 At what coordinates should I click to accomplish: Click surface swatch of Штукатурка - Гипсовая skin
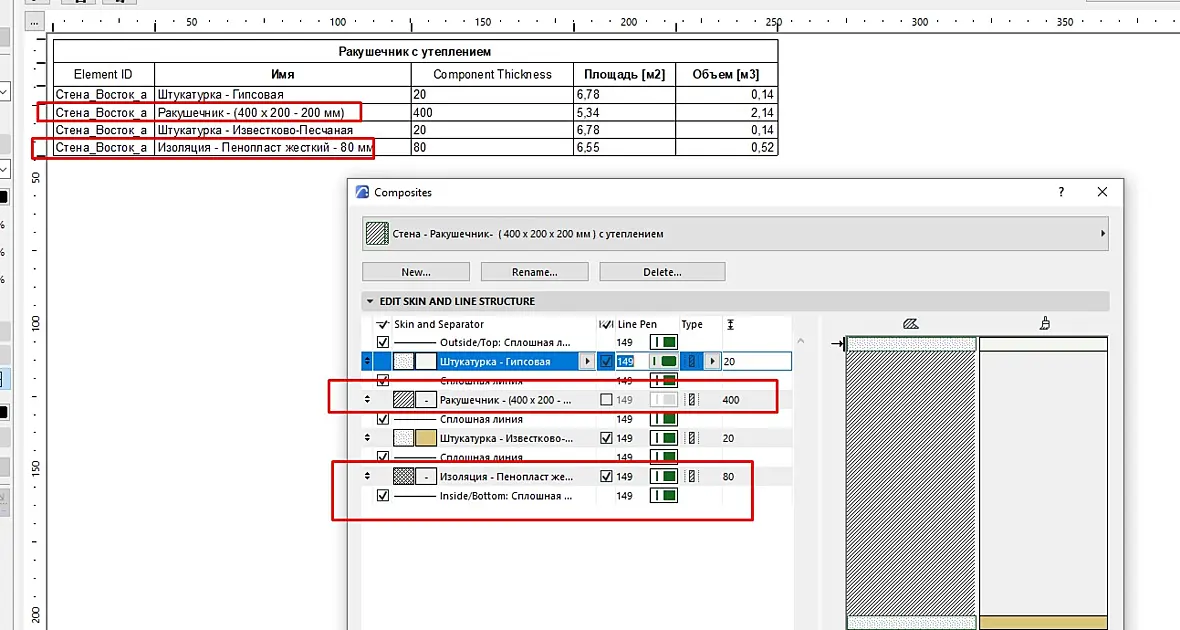tap(426, 361)
